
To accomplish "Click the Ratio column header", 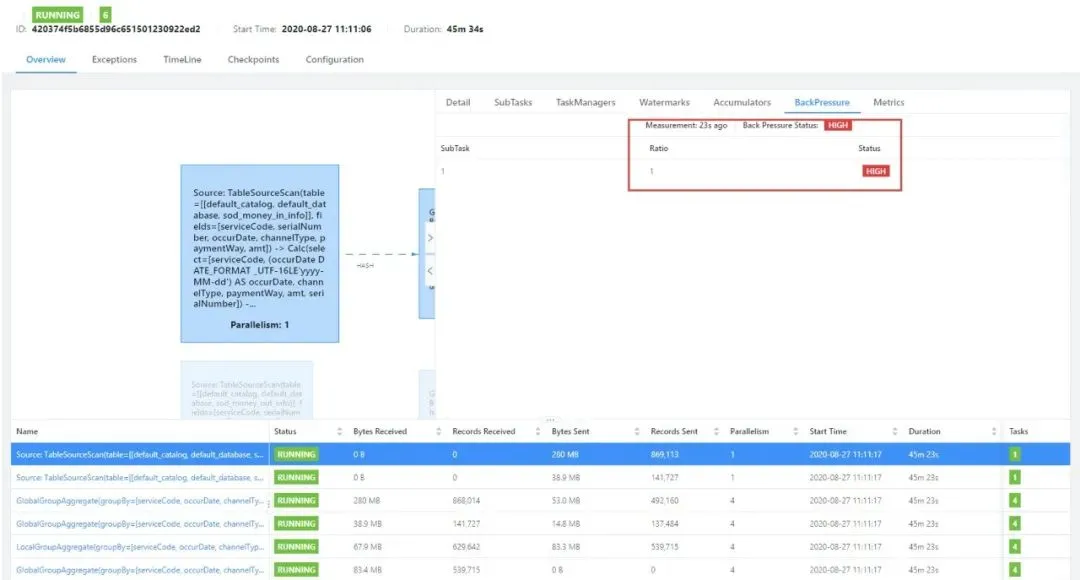I will point(658,148).
